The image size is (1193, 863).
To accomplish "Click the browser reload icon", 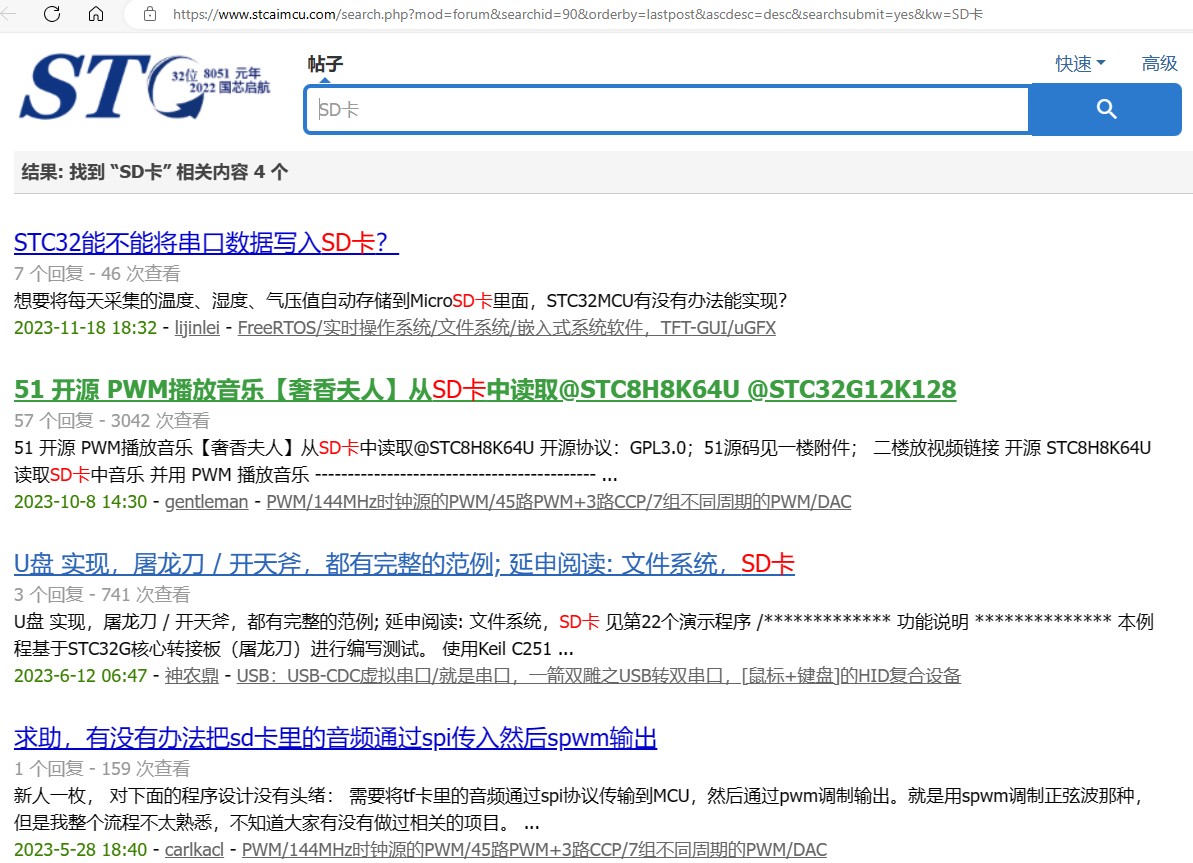I will 52,14.
